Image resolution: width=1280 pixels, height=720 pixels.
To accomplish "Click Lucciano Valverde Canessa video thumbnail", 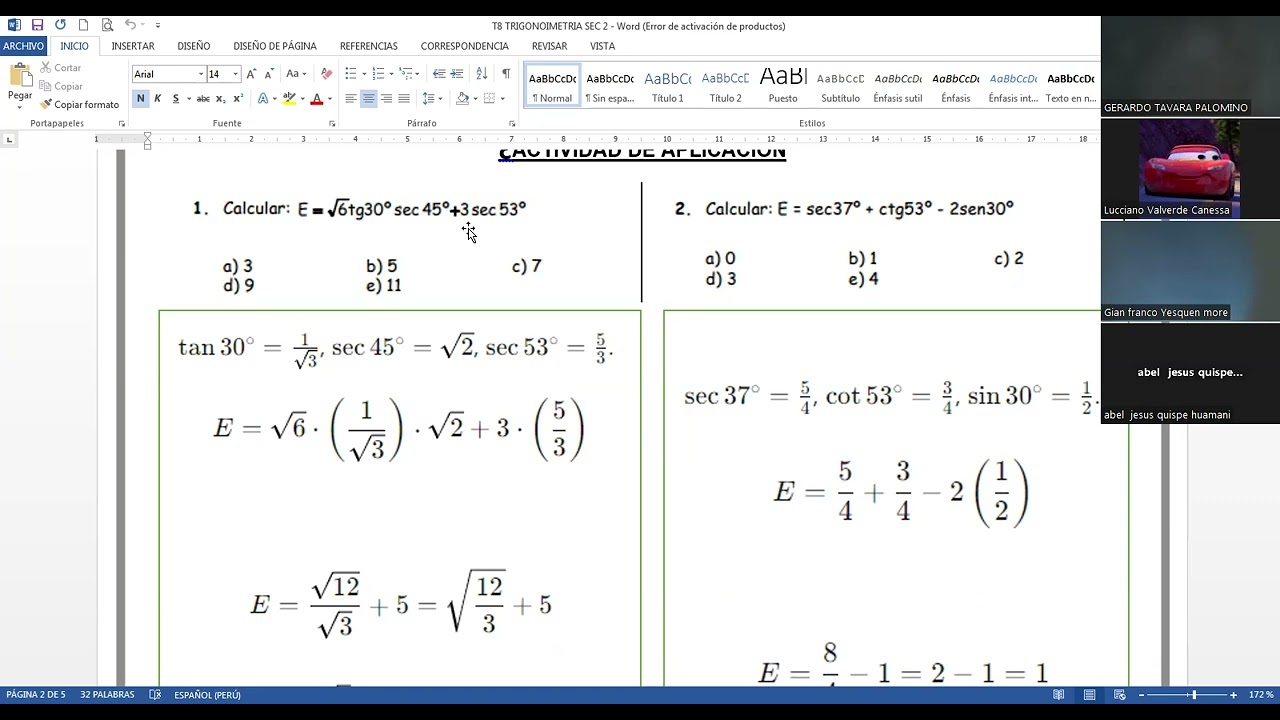I will pos(1190,169).
